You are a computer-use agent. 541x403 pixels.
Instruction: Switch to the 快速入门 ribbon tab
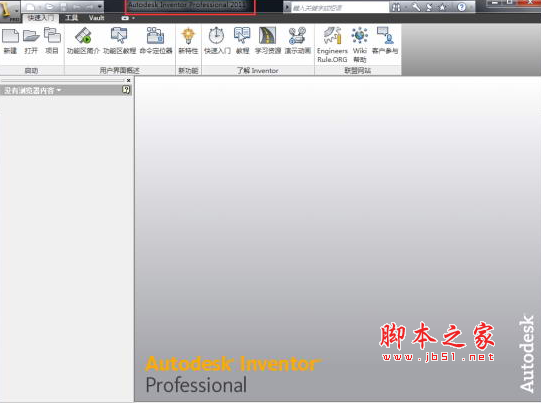coord(41,18)
